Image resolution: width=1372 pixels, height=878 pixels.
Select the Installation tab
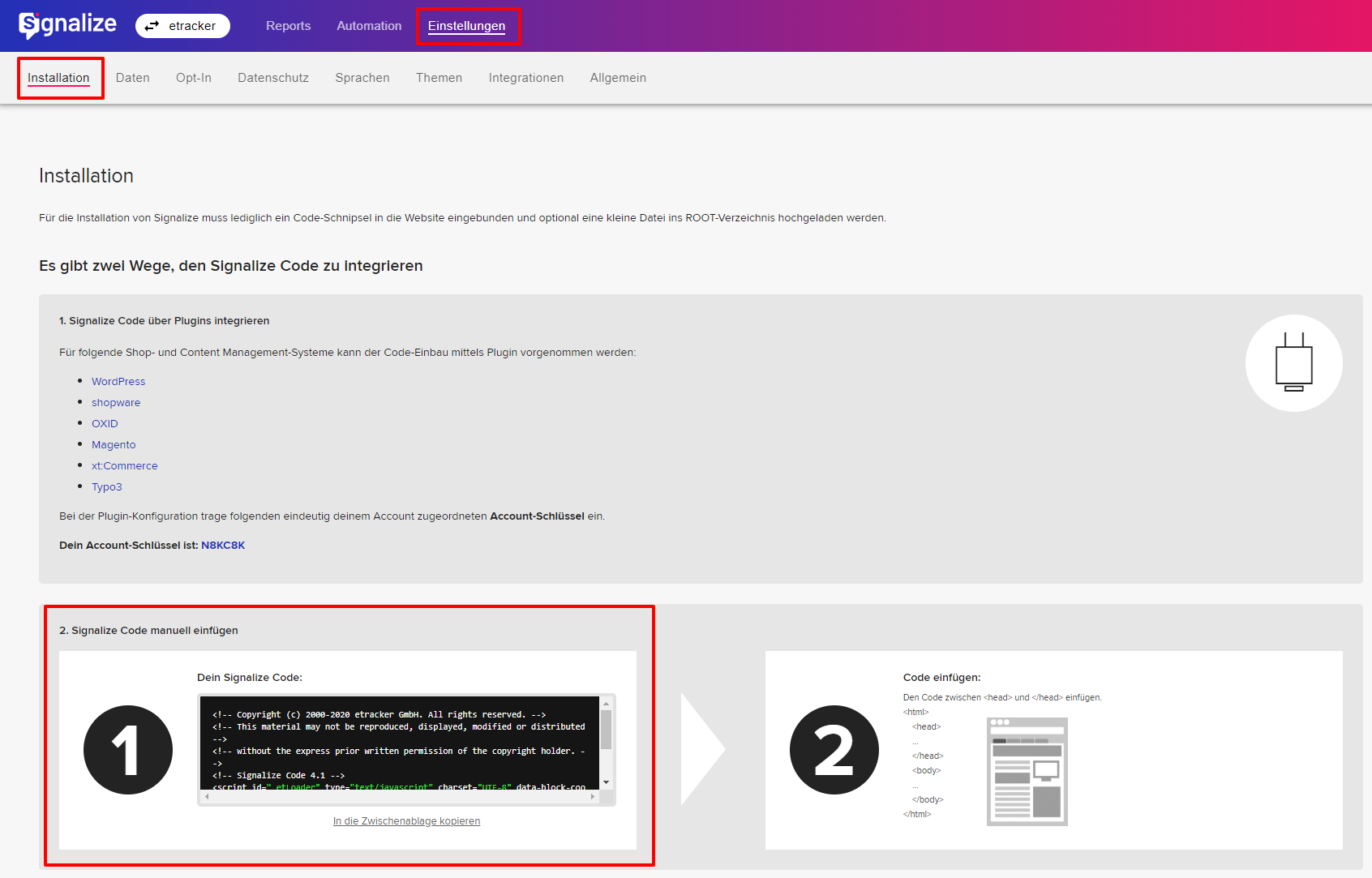(58, 78)
